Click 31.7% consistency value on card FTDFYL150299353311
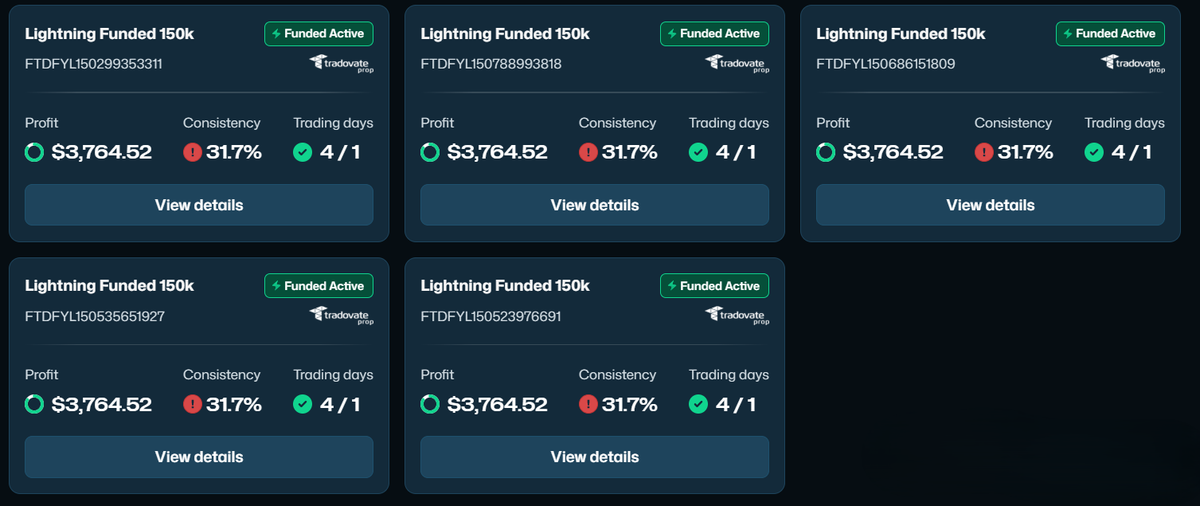Image resolution: width=1200 pixels, height=506 pixels. [234, 152]
